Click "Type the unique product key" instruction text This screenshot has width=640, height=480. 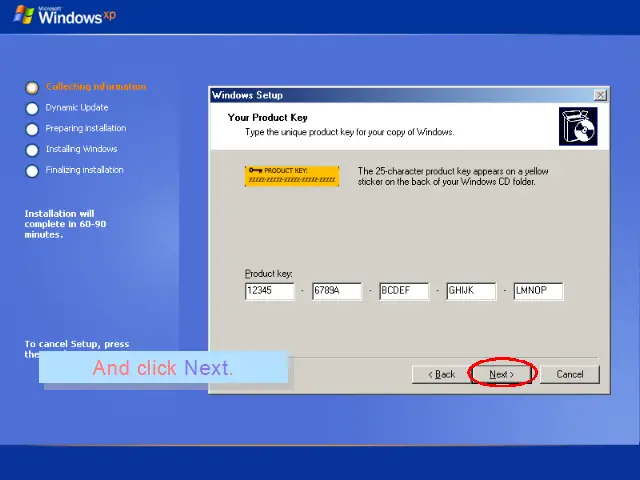[x=349, y=132]
